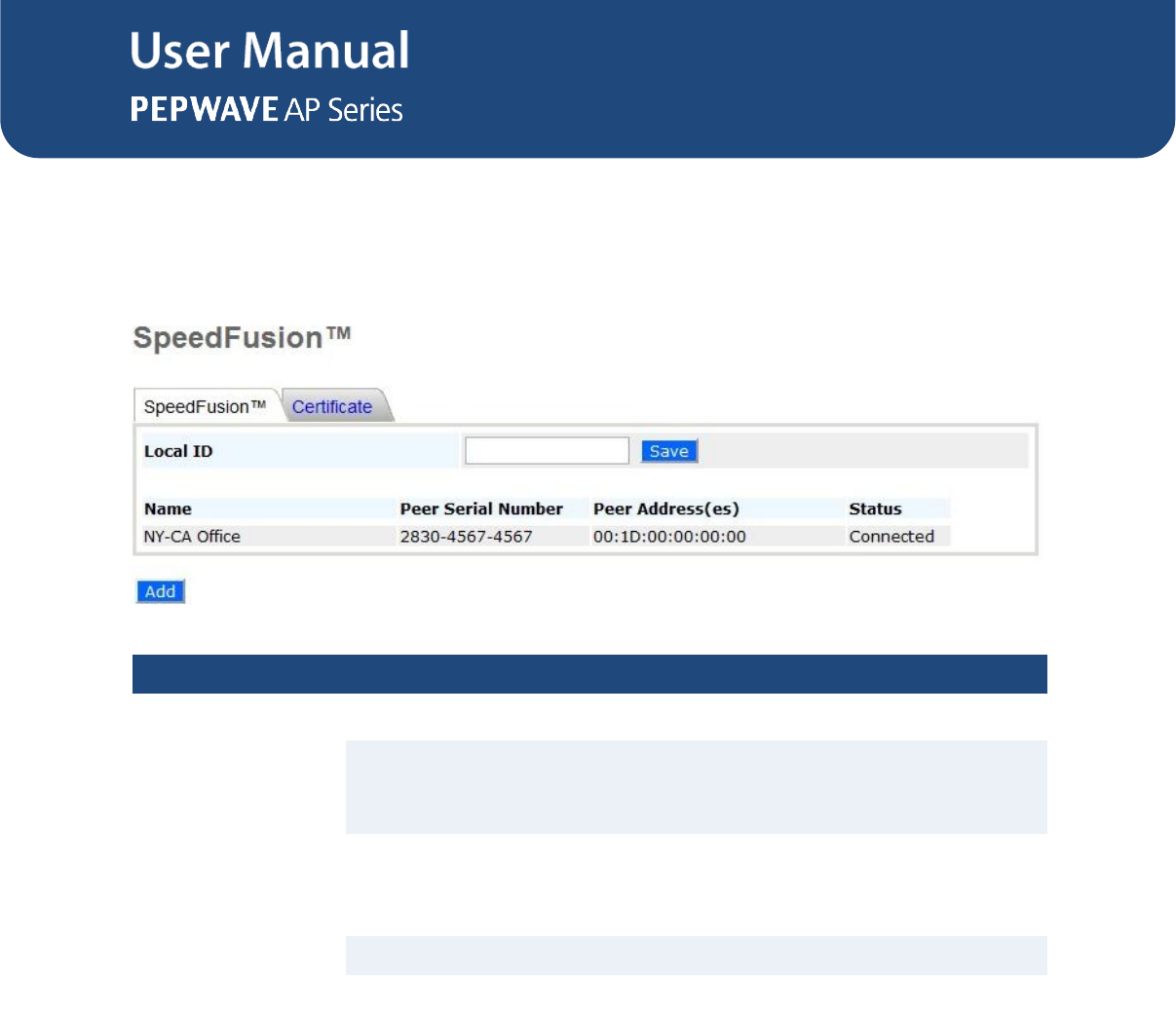
Task: Click the Local ID input field
Action: (547, 451)
